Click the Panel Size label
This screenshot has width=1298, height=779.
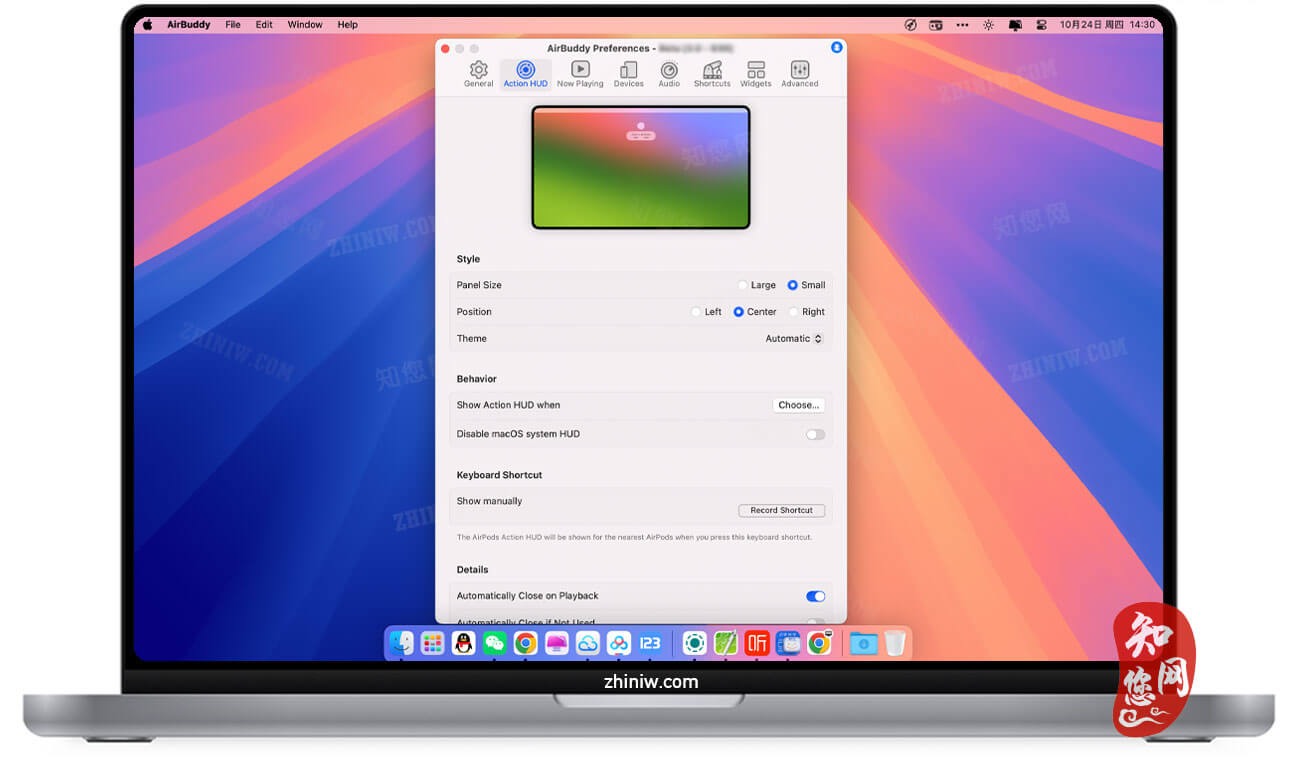click(479, 285)
